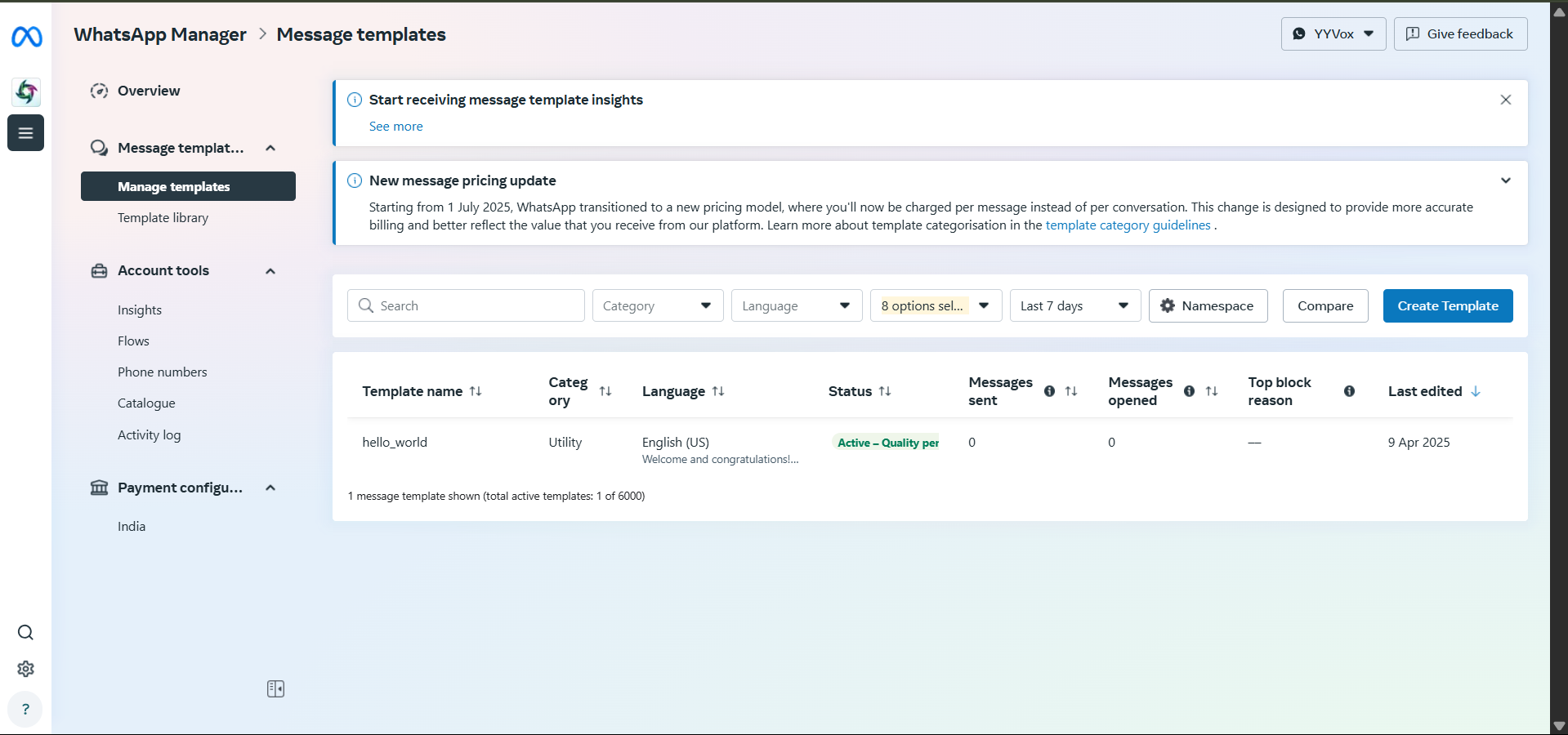1568x735 pixels.
Task: Go to Phone numbers page
Action: click(x=162, y=372)
